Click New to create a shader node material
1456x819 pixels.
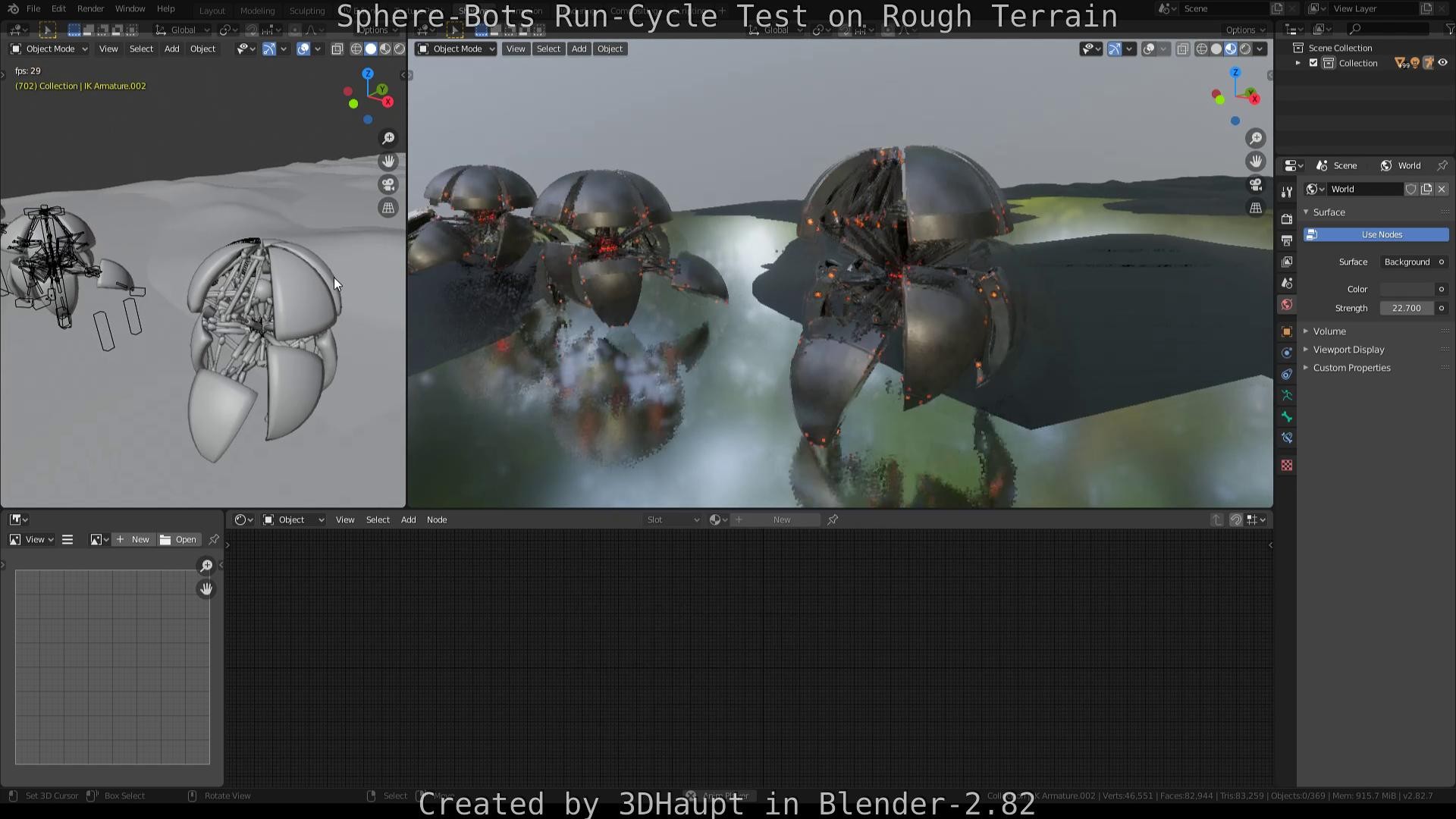(x=781, y=519)
